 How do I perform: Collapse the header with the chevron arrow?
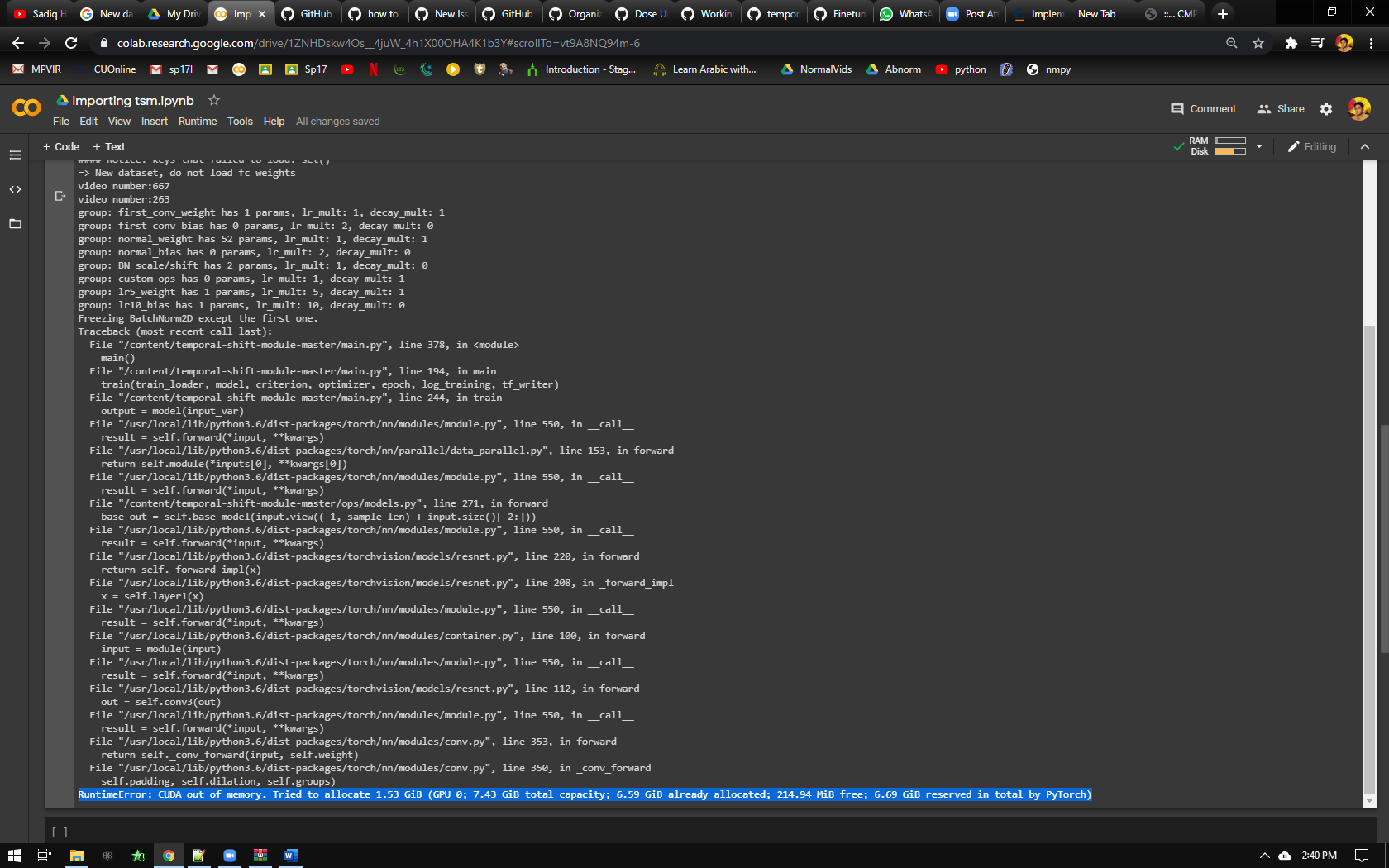[x=1365, y=146]
